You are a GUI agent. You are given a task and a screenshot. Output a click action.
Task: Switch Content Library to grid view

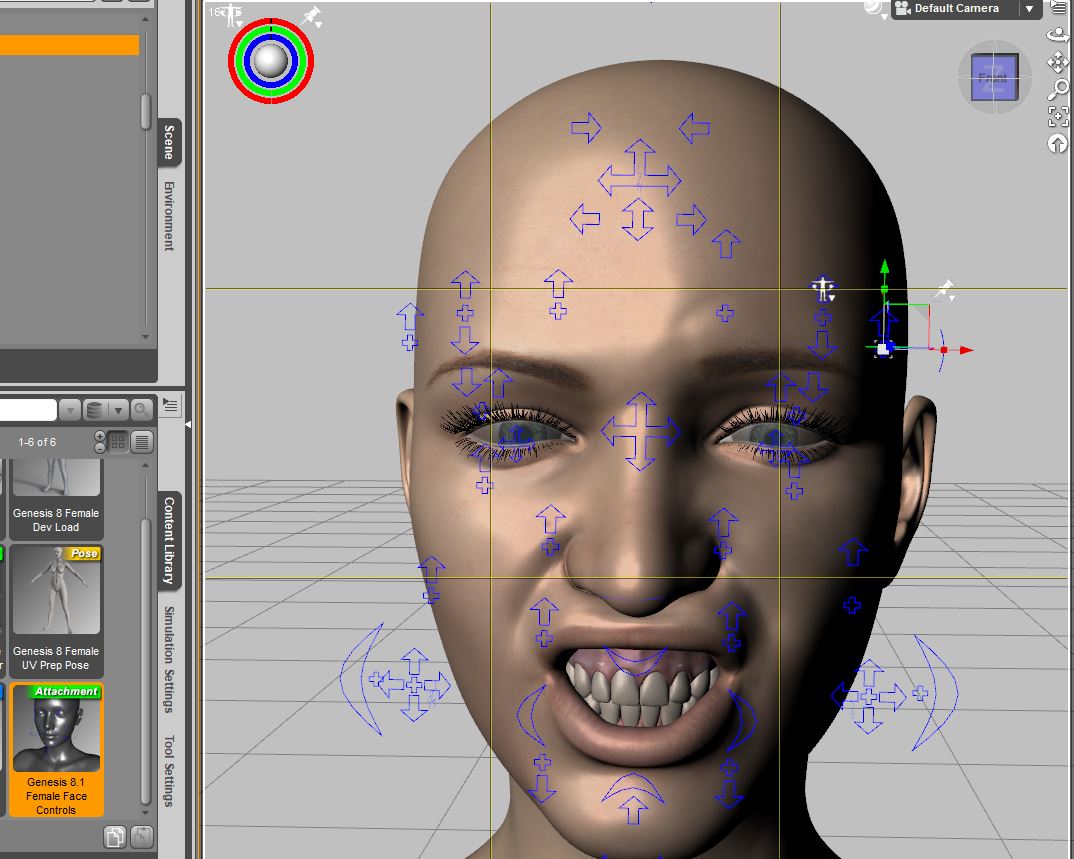click(118, 442)
